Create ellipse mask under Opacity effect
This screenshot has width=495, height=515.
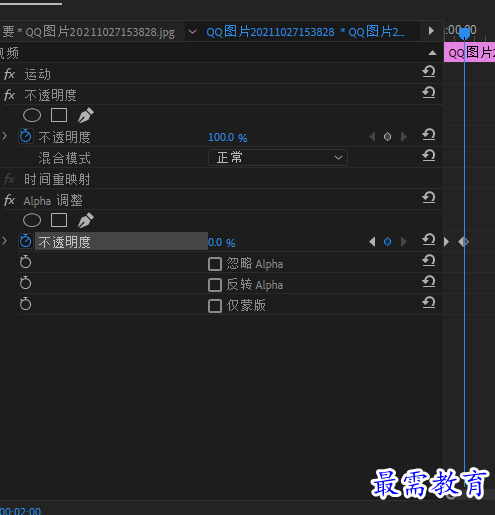(32, 115)
